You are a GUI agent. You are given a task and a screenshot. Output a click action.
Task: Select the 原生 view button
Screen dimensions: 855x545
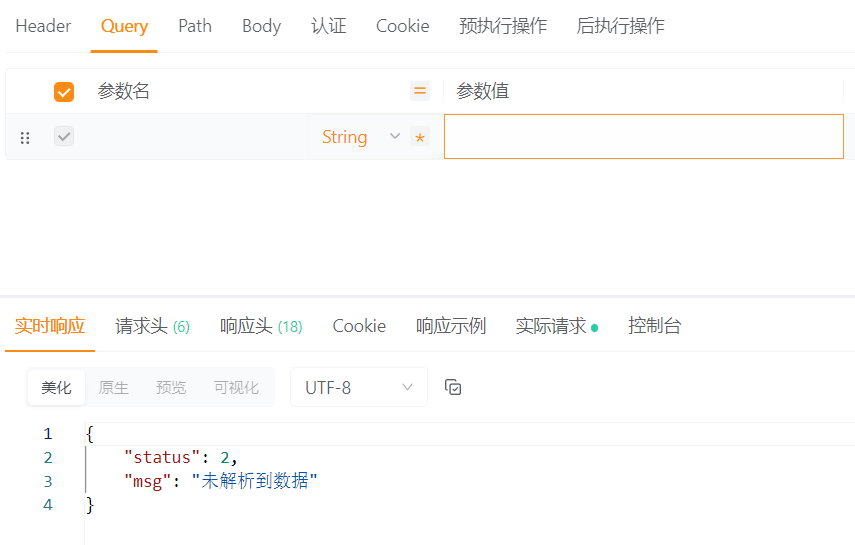coord(114,387)
